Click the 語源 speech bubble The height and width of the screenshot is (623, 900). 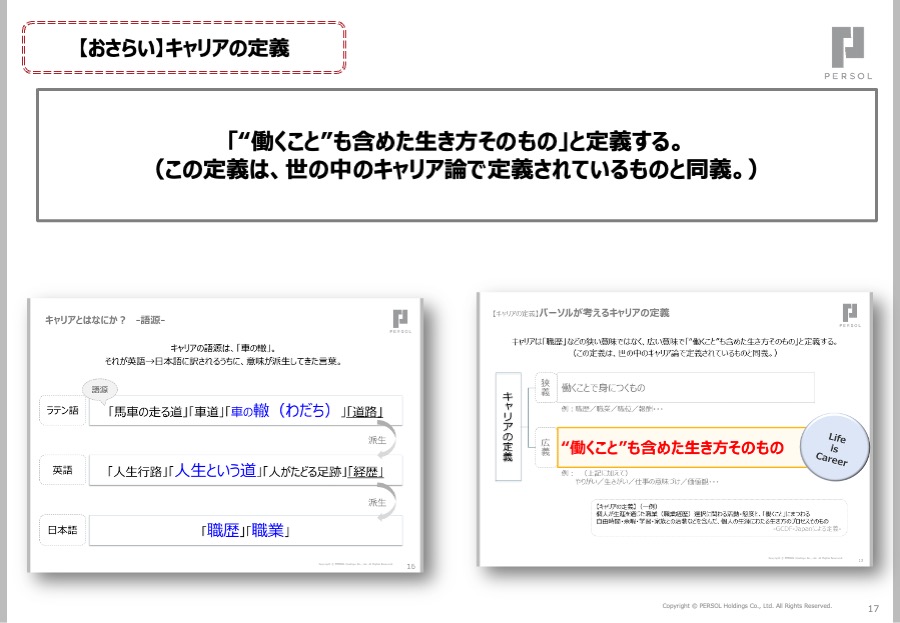(100, 388)
